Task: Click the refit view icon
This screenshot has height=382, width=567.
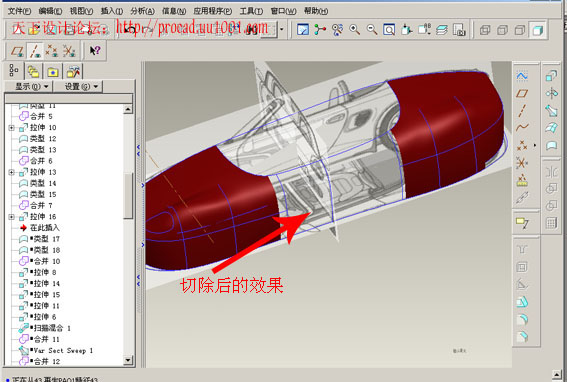Action: pos(389,30)
